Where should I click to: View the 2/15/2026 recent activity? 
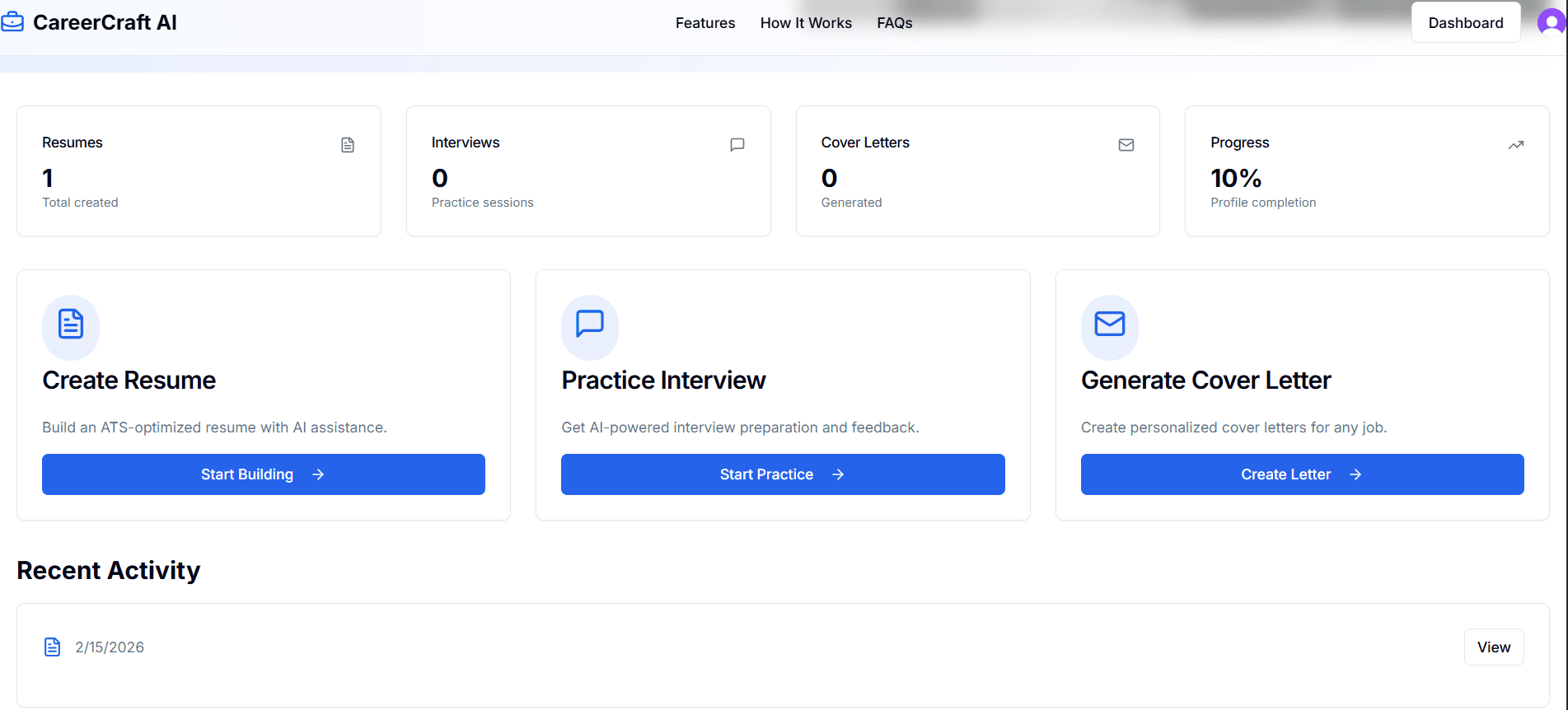1494,647
